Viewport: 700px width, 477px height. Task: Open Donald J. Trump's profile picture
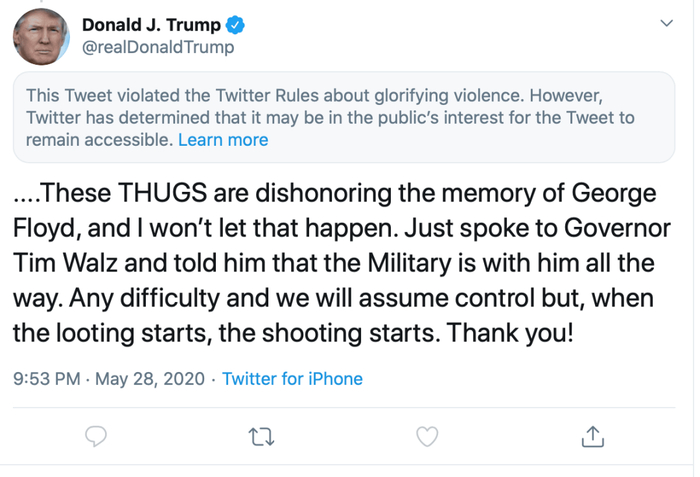pyautogui.click(x=41, y=36)
